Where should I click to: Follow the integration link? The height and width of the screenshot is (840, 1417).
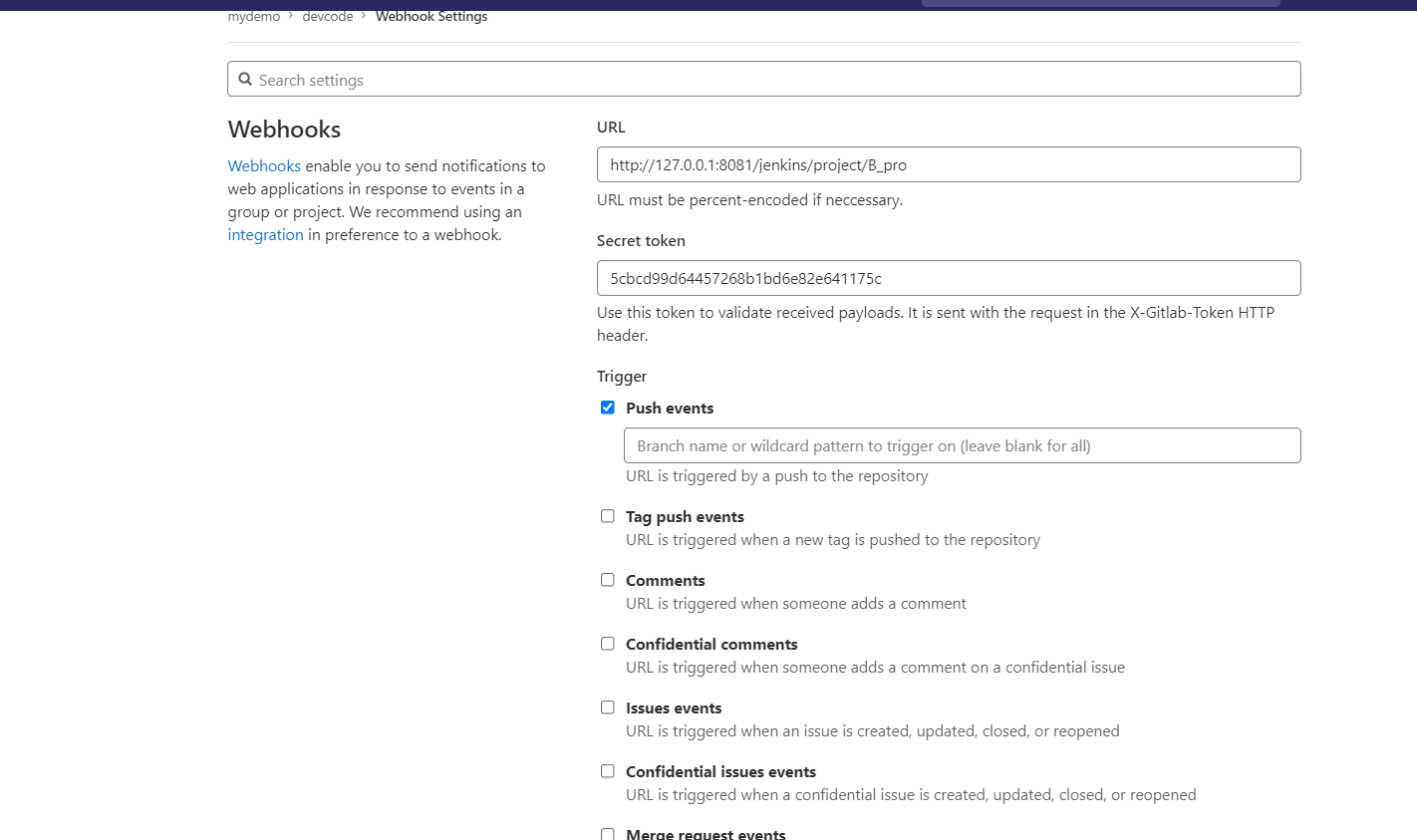[x=265, y=234]
